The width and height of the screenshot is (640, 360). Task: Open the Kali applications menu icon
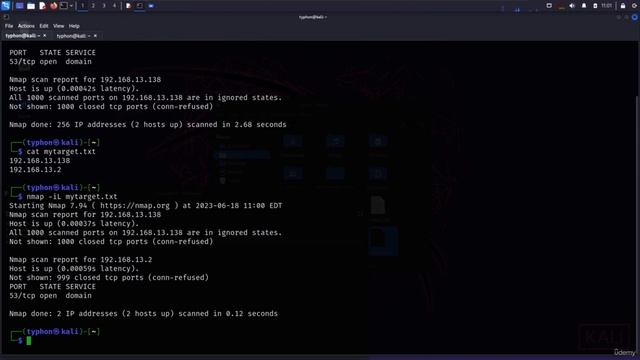pyautogui.click(x=5, y=6)
